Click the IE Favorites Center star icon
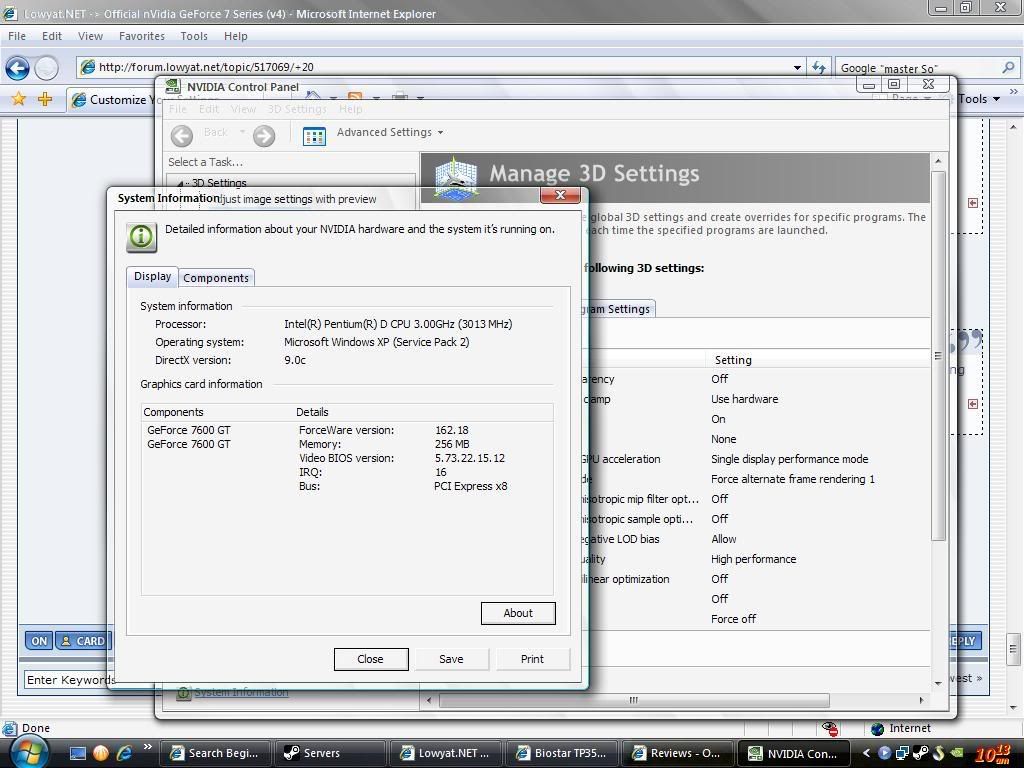The width and height of the screenshot is (1024, 768). click(x=18, y=99)
